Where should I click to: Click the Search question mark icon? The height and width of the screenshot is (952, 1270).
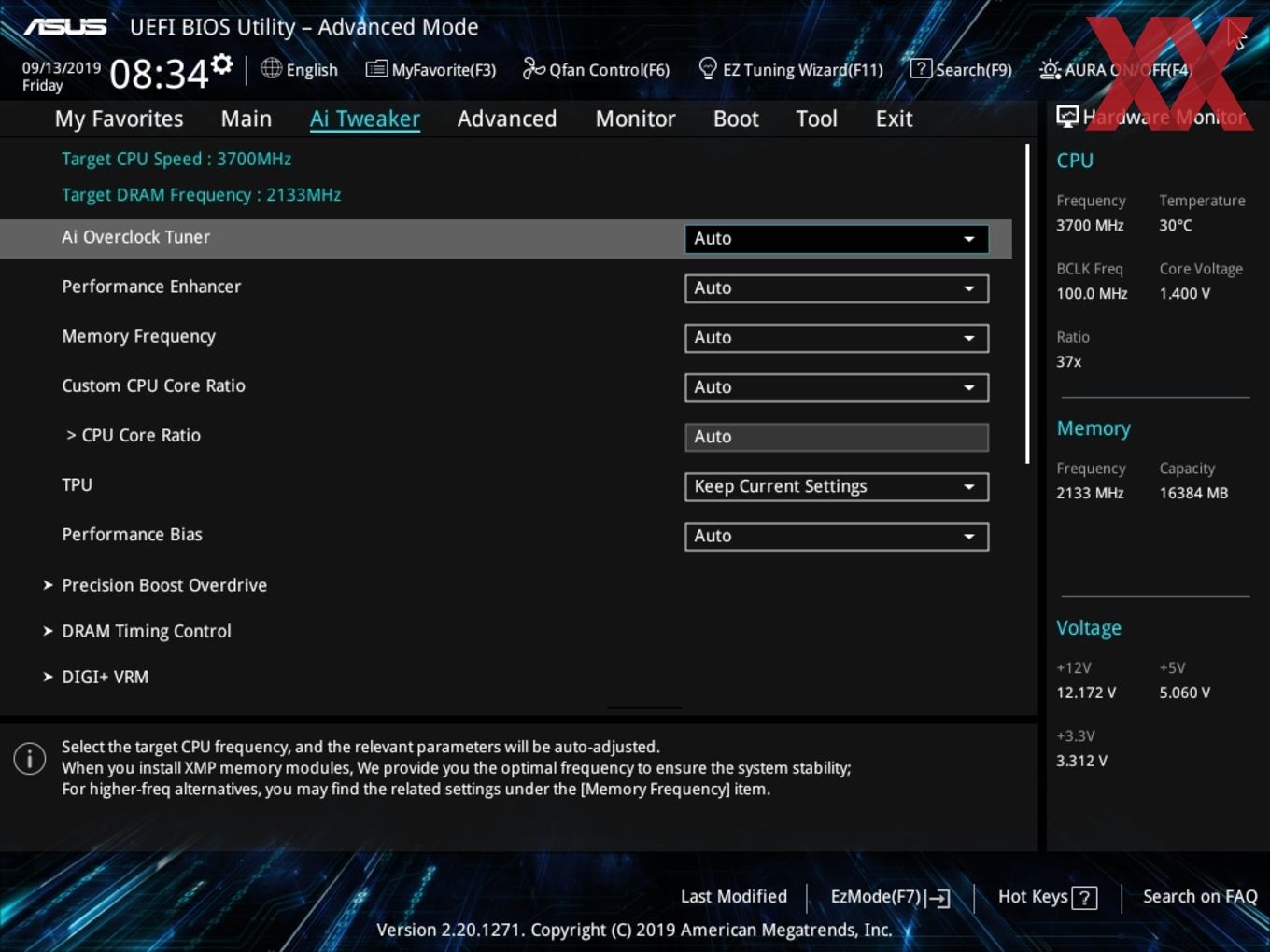click(x=921, y=68)
